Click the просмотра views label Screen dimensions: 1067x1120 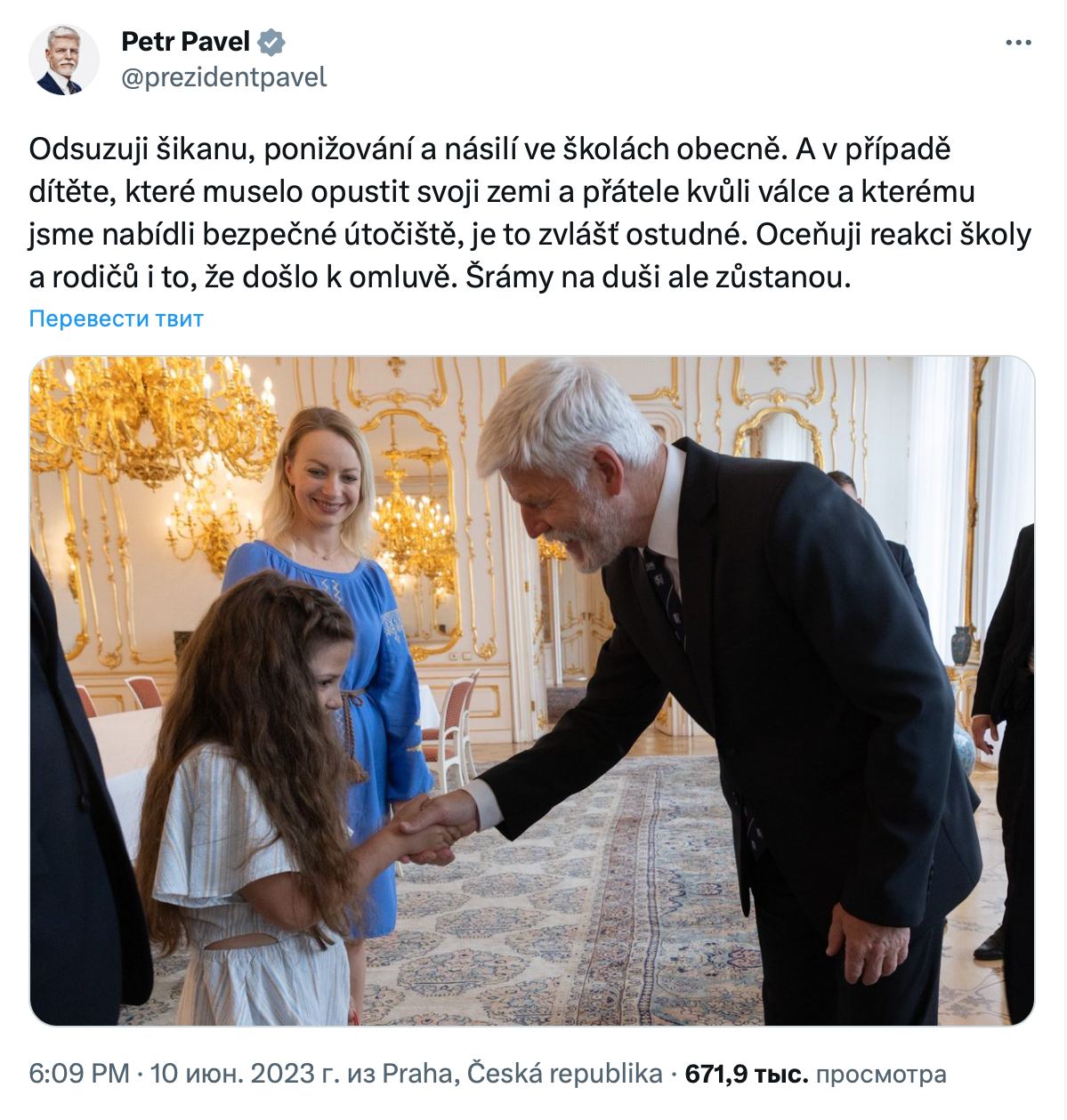point(882,1074)
